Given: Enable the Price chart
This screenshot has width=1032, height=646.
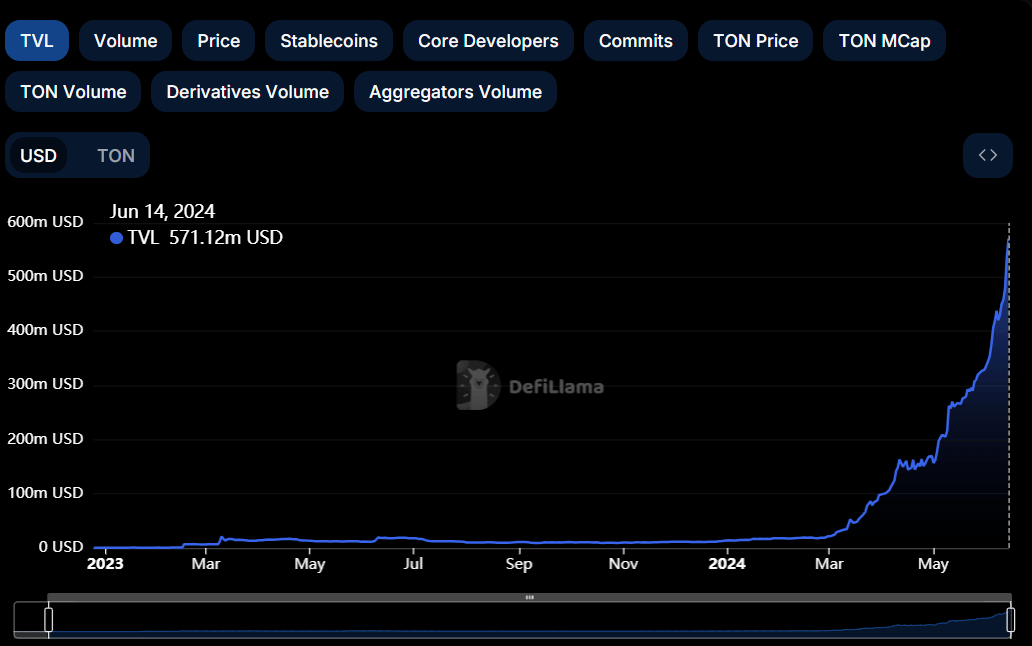Looking at the screenshot, I should click(218, 40).
